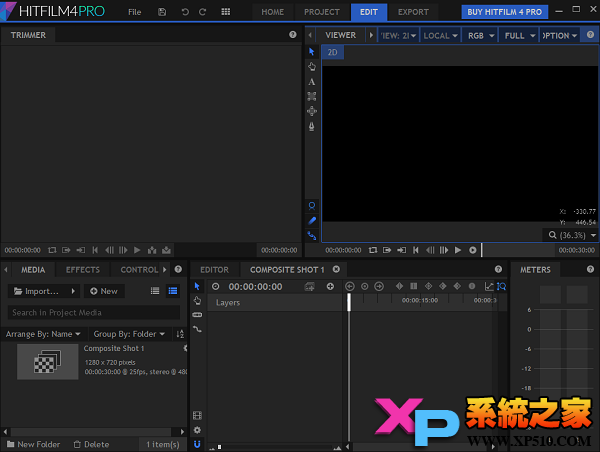Toggle Viewer loop playback
This screenshot has width=600, height=452.
coord(373,250)
